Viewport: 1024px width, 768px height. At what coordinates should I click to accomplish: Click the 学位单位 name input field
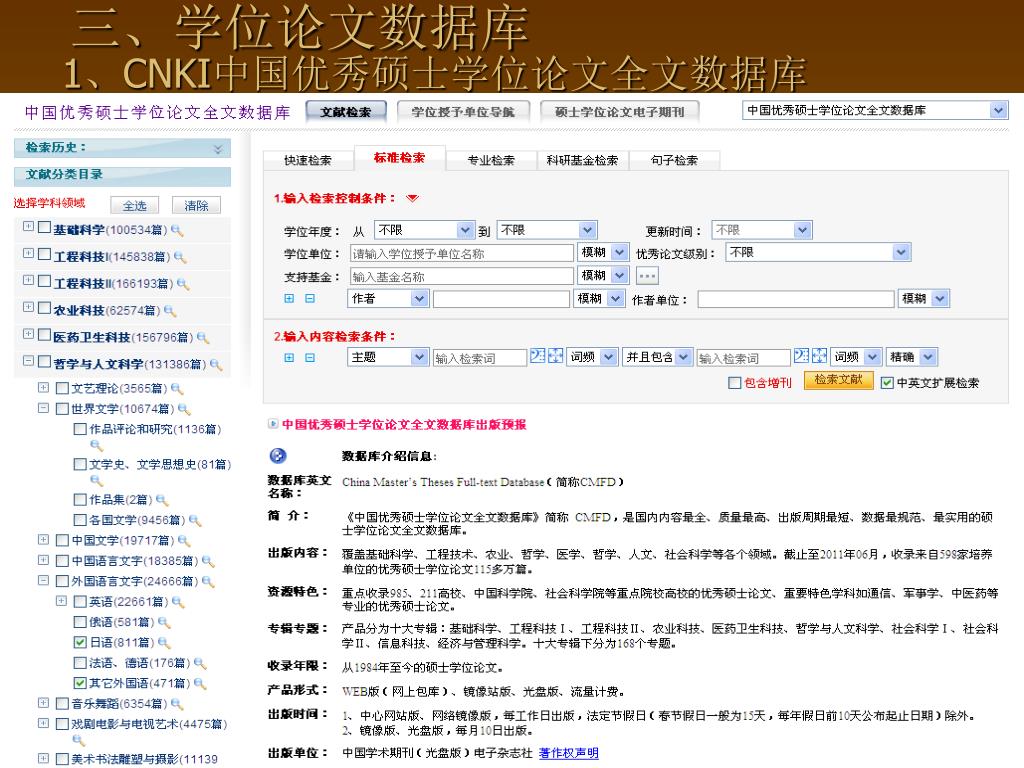462,253
